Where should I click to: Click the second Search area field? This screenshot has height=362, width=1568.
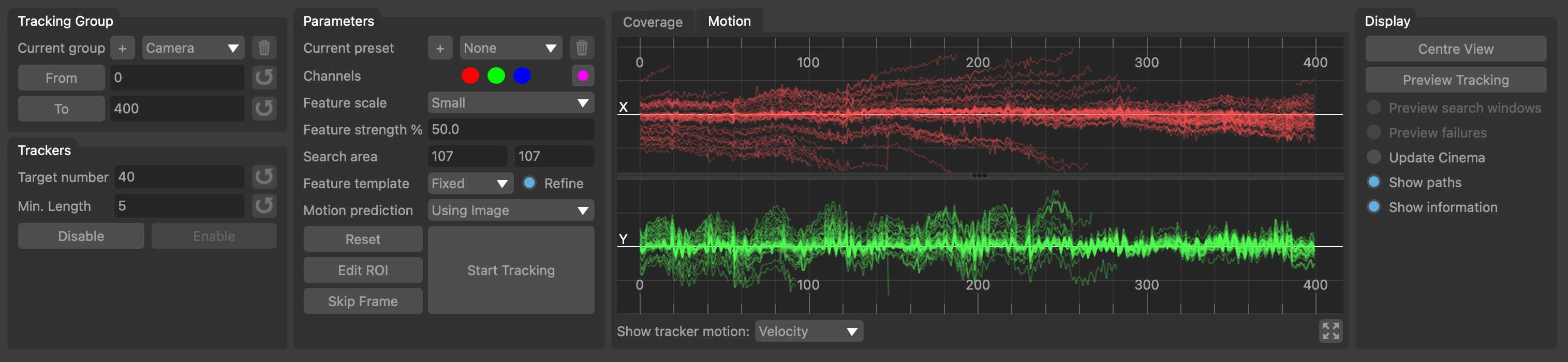click(x=555, y=156)
